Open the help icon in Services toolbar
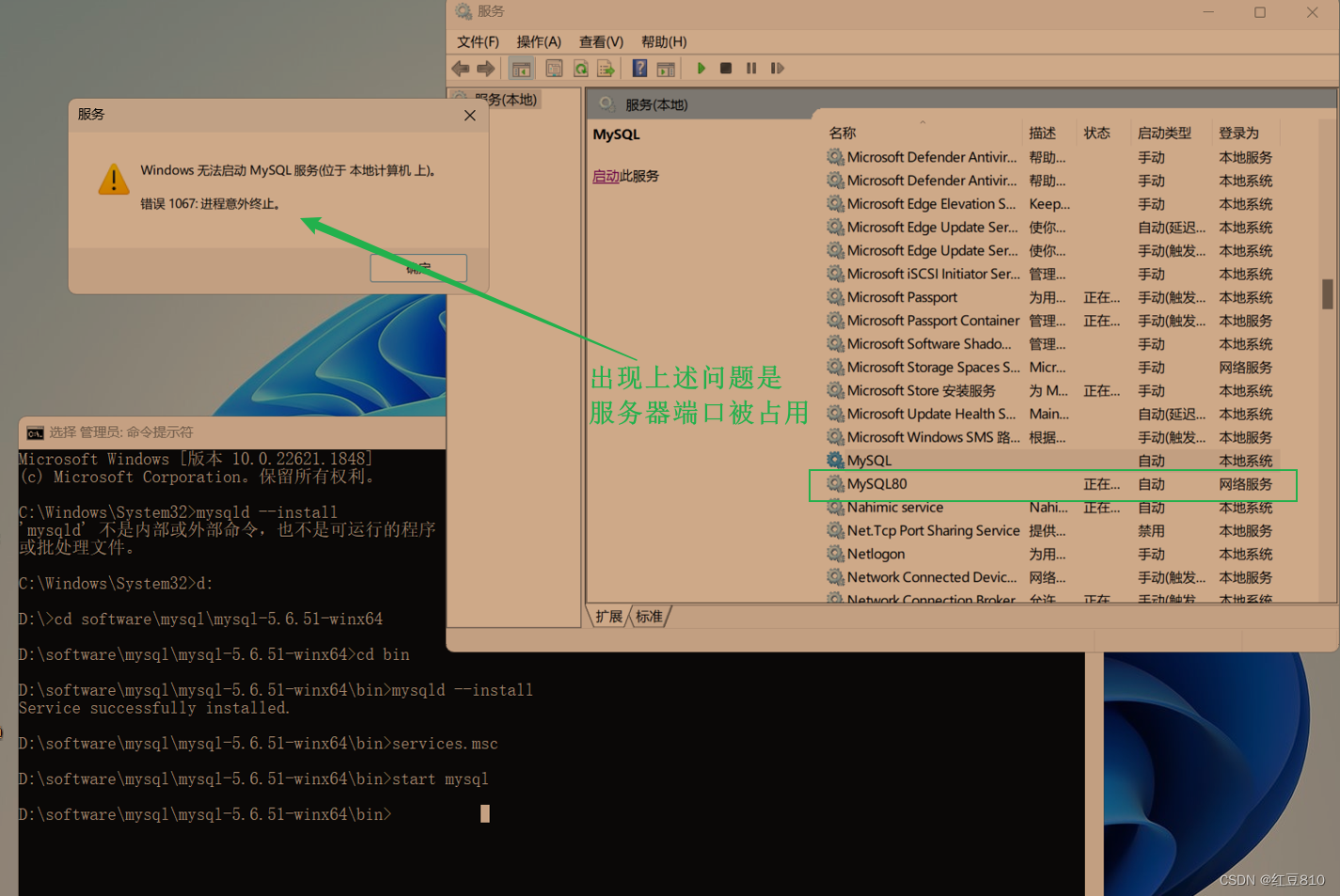 (639, 69)
